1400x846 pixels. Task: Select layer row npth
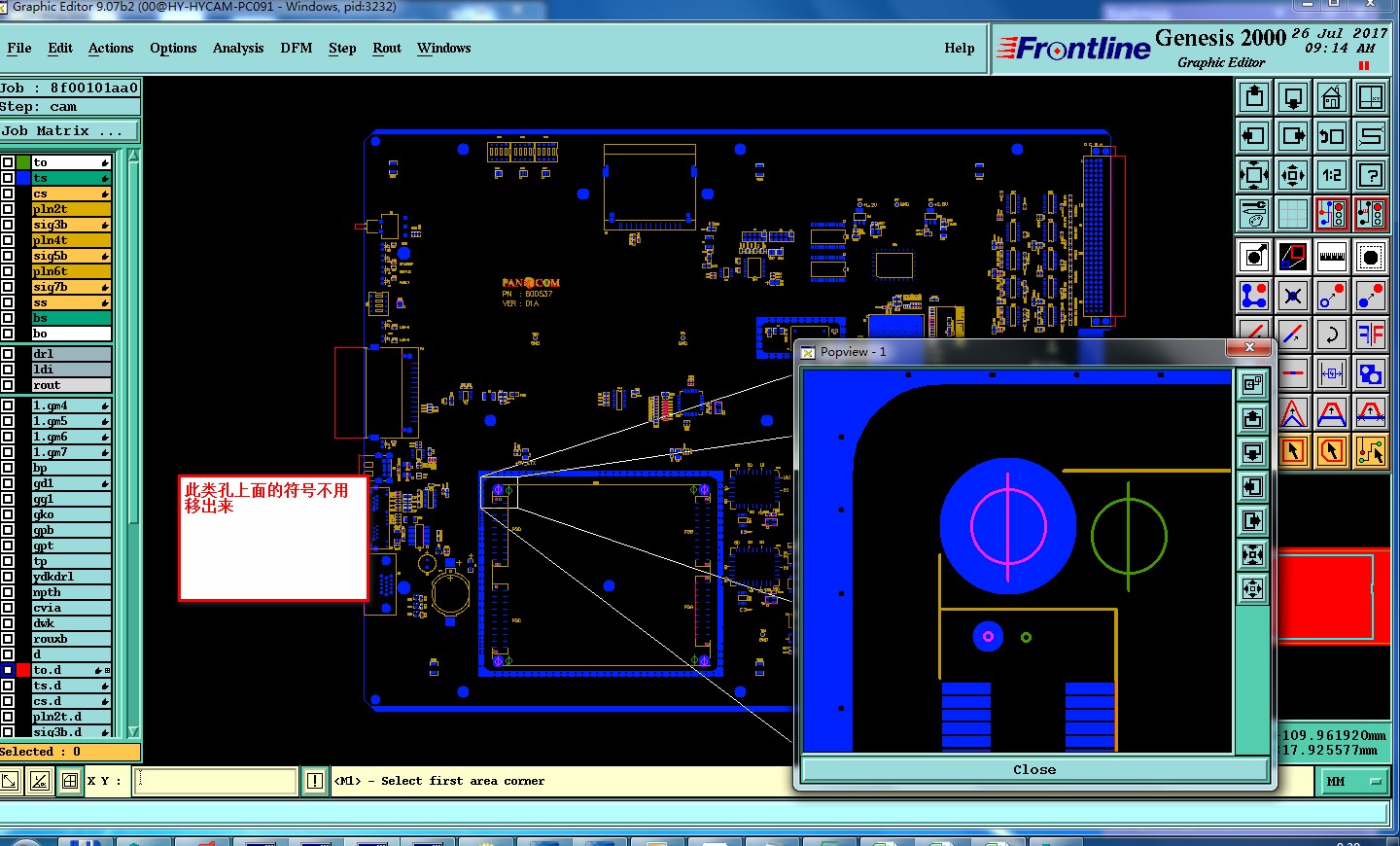[x=71, y=592]
